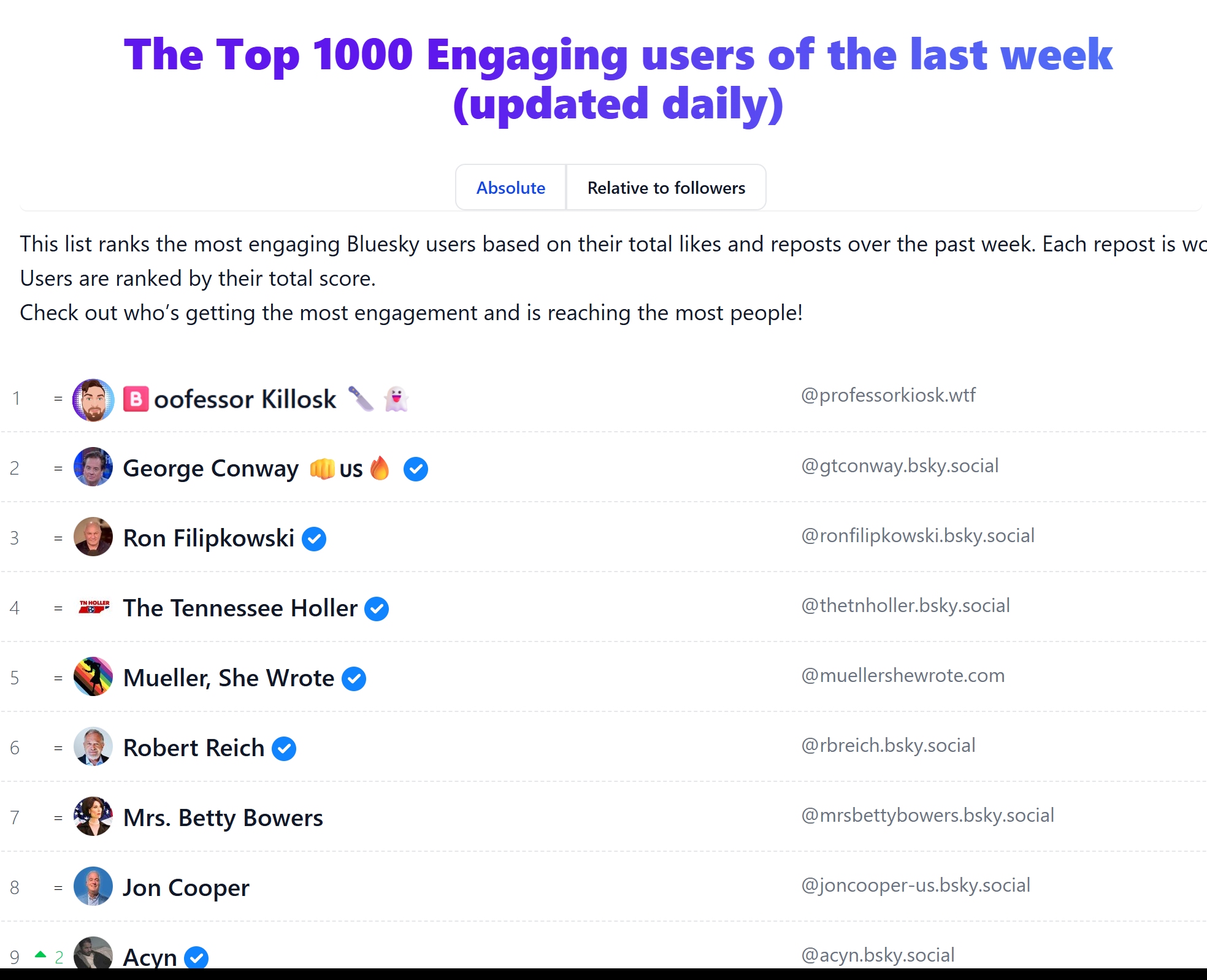
Task: Click Mueller, She Wrote rainbow avatar
Action: coord(93,677)
